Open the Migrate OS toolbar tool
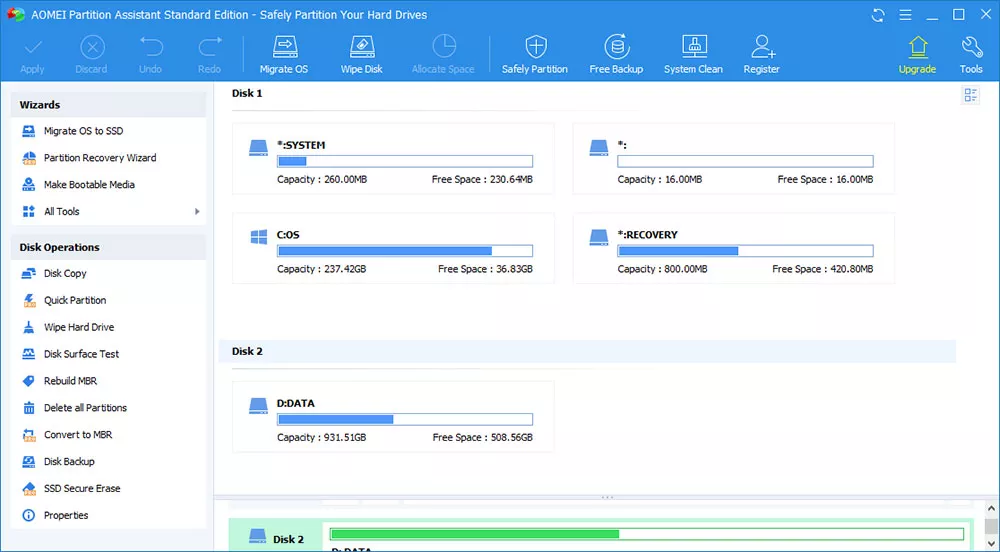This screenshot has height=552, width=1000. tap(284, 55)
